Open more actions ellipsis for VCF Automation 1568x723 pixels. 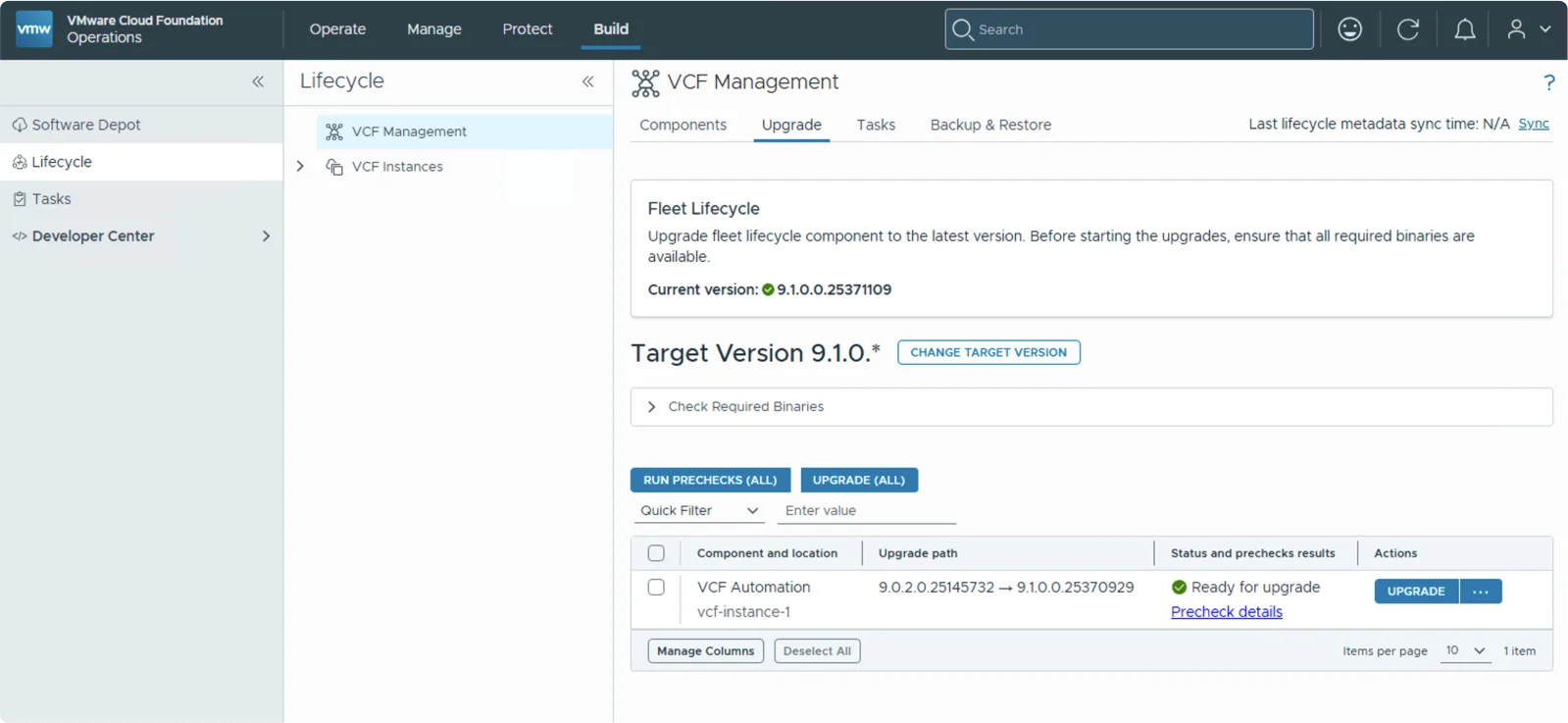(1481, 592)
